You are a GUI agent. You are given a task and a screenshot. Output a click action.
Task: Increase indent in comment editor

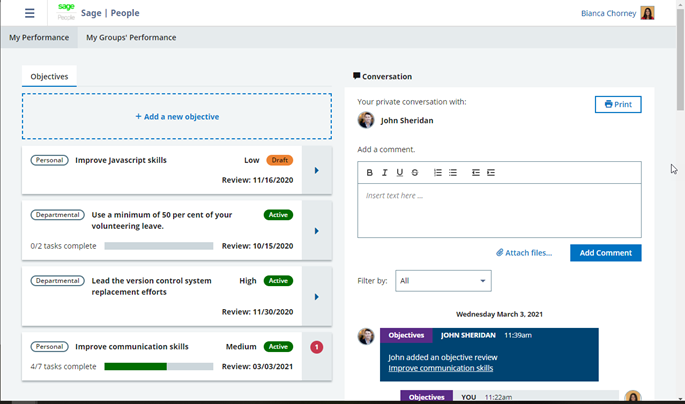pos(491,173)
